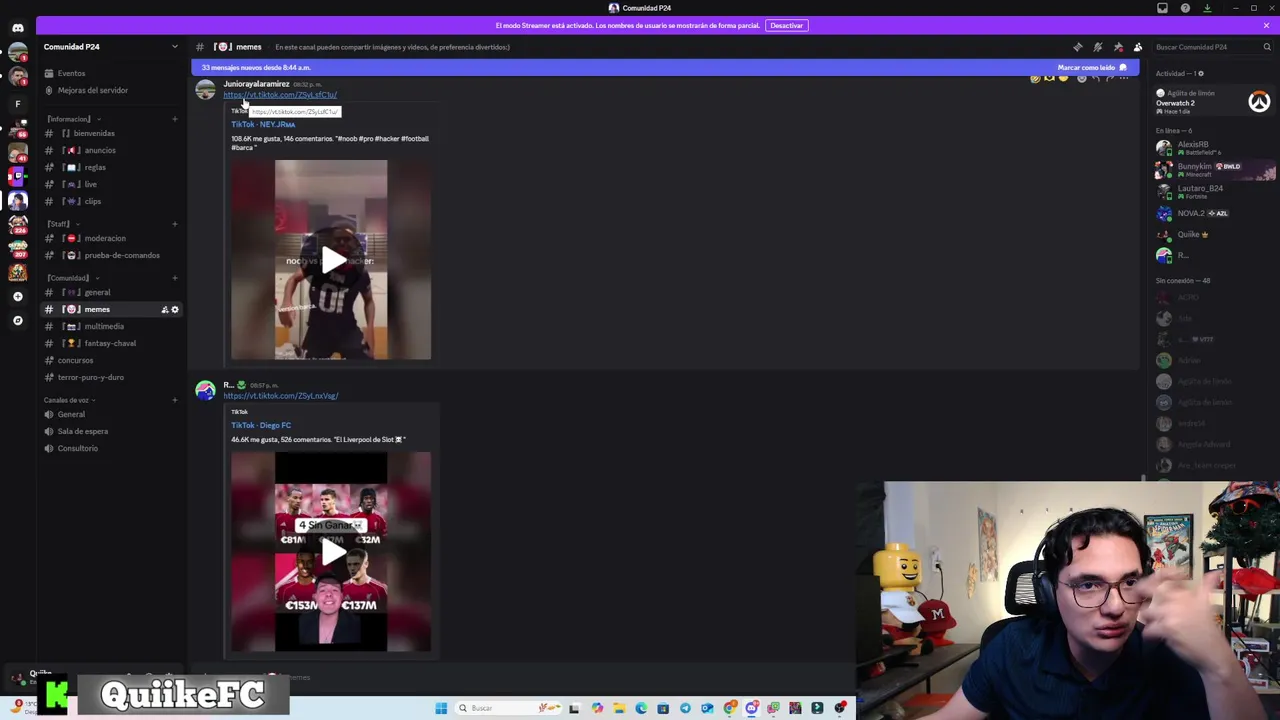Open memes channel settings gear

(175, 310)
